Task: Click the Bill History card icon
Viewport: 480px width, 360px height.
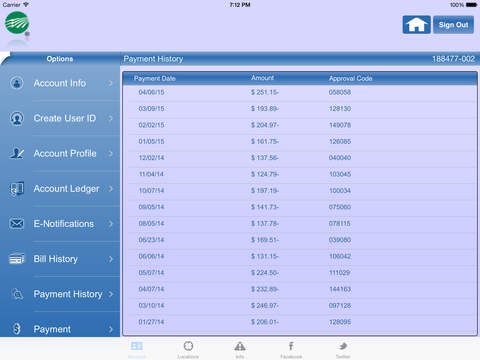Action: pyautogui.click(x=17, y=259)
